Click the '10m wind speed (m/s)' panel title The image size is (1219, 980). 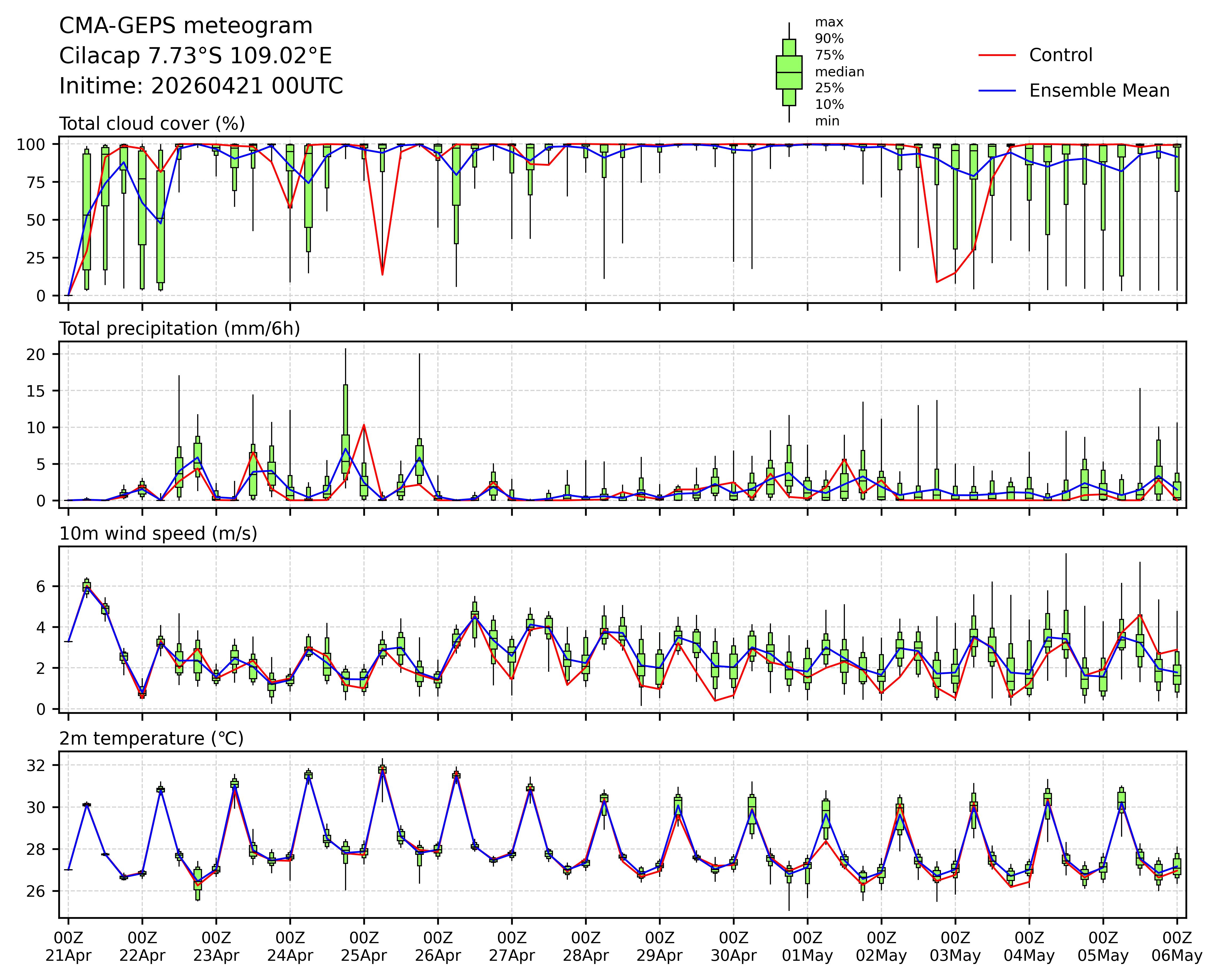click(158, 534)
